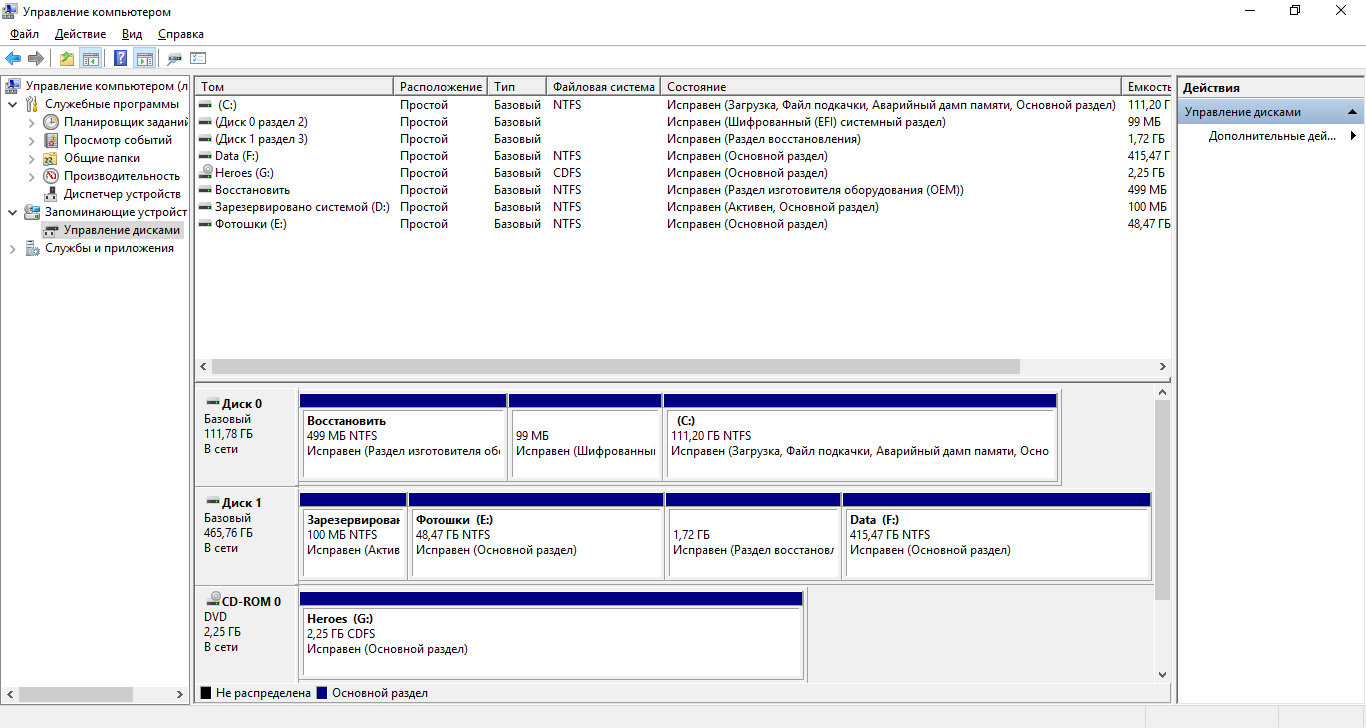Select the (C:) volume row in the list
This screenshot has height=728, width=1366.
point(682,105)
